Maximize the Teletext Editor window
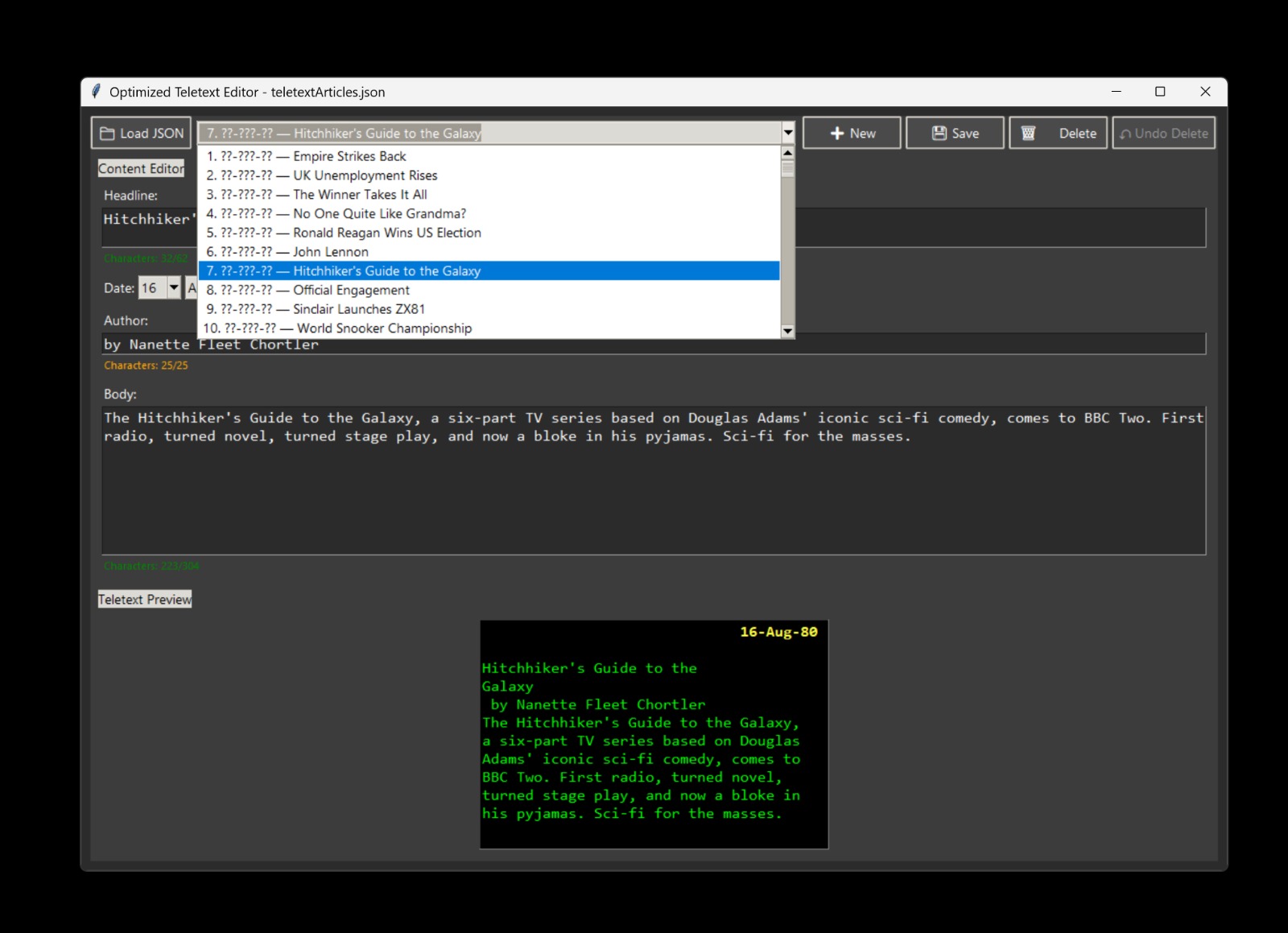 (x=1160, y=92)
